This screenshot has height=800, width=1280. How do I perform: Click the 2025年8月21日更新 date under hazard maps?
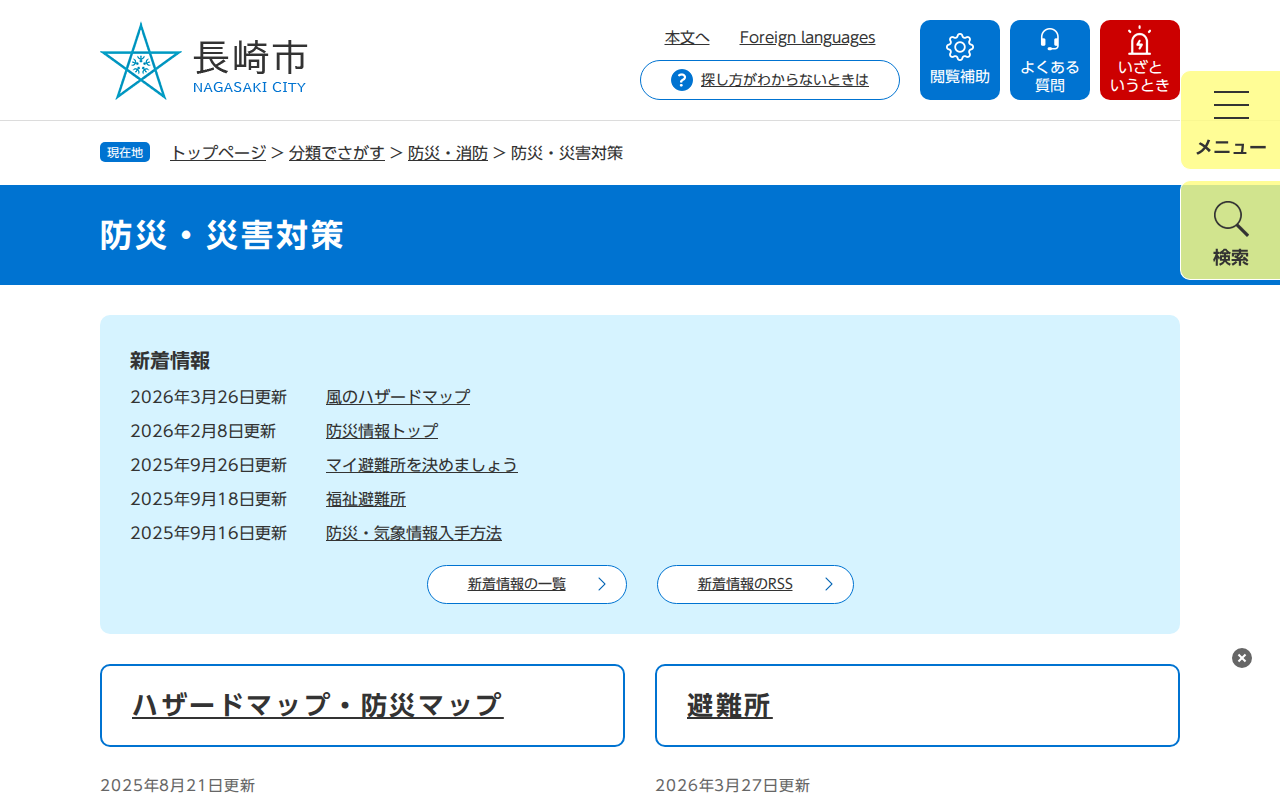[x=178, y=786]
